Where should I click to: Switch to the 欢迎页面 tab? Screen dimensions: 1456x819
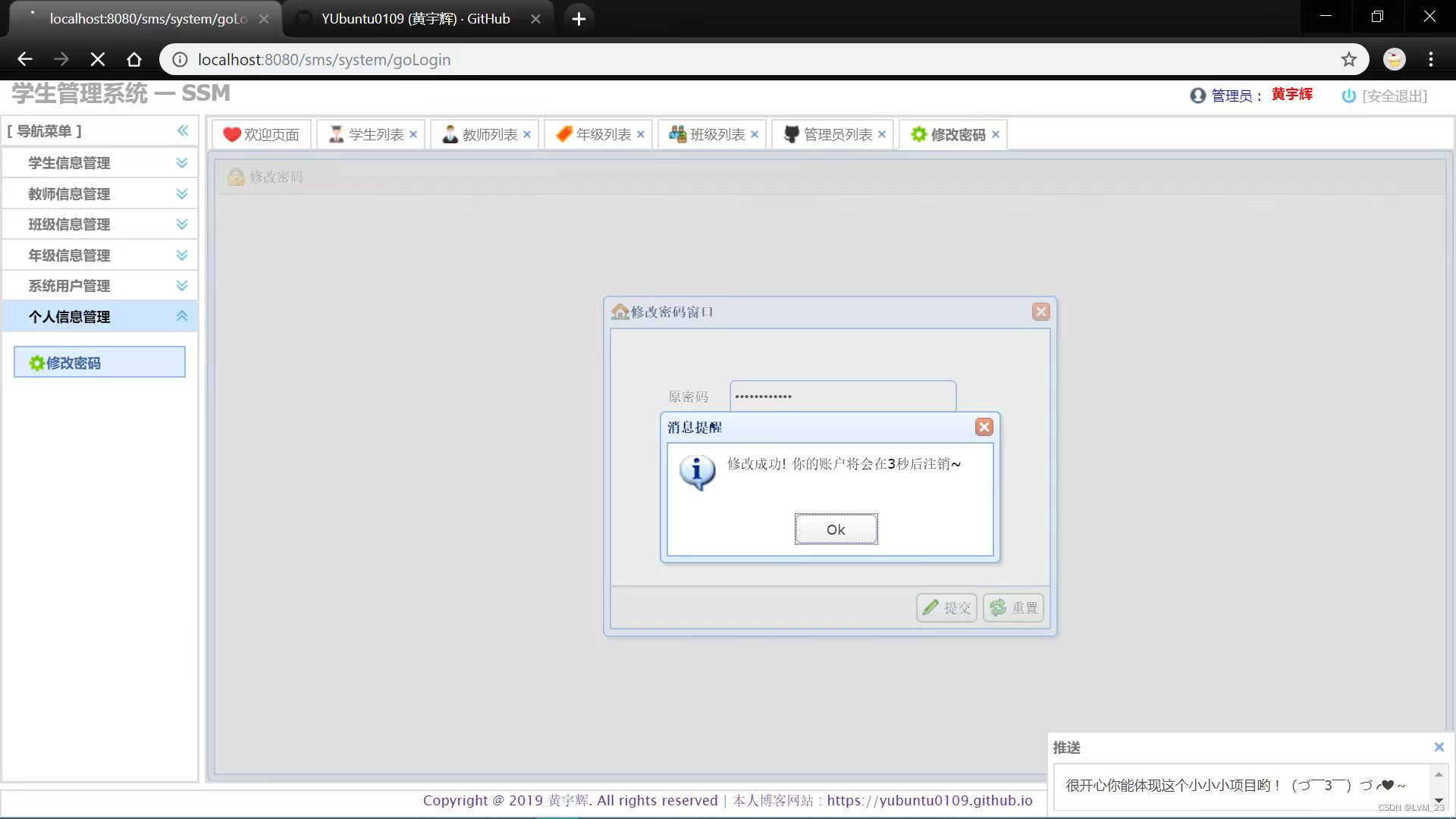[262, 135]
